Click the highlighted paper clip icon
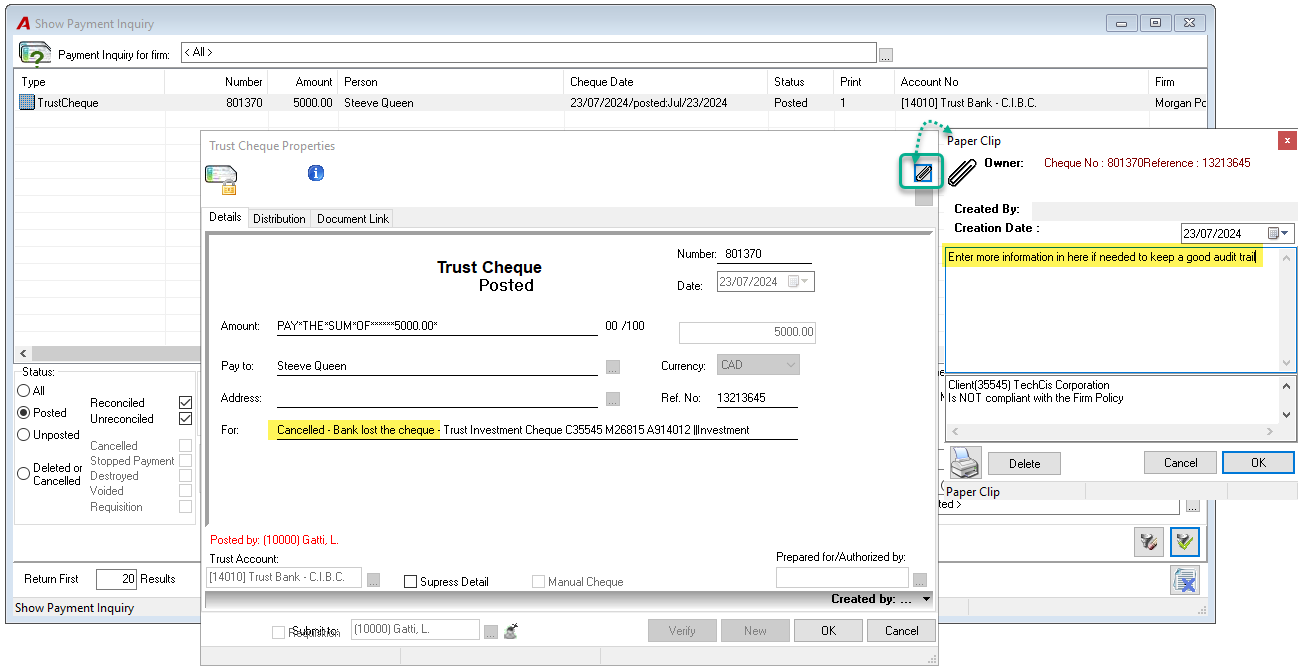1298x667 pixels. pyautogui.click(x=922, y=172)
